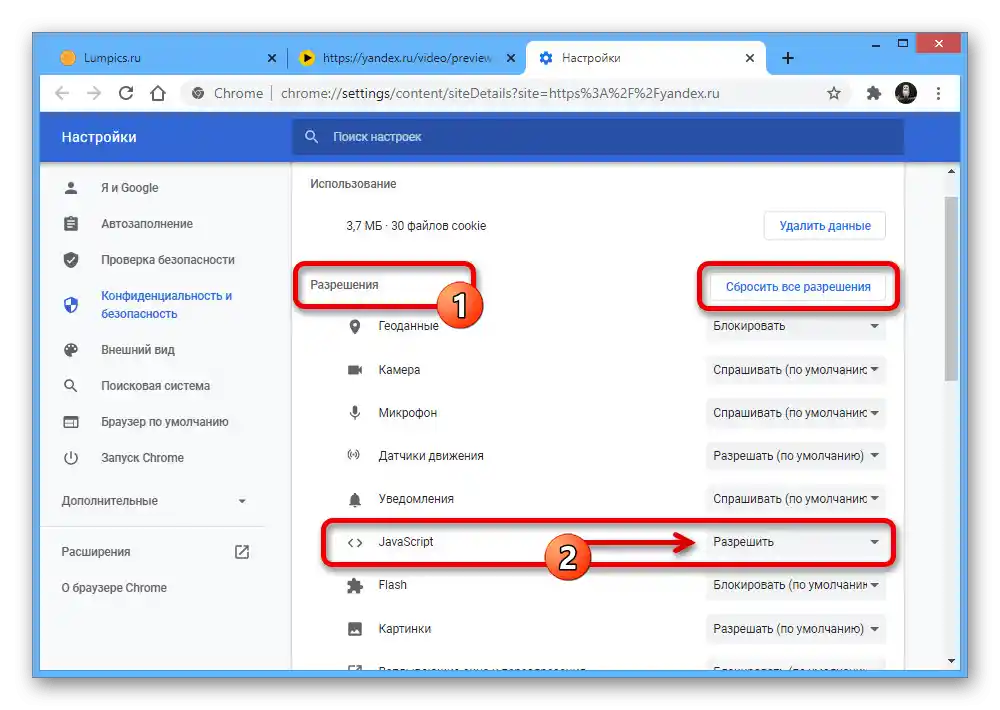Open Конфиденциальность и безопасность section
Screen dimensions: 1000x710
[166, 305]
